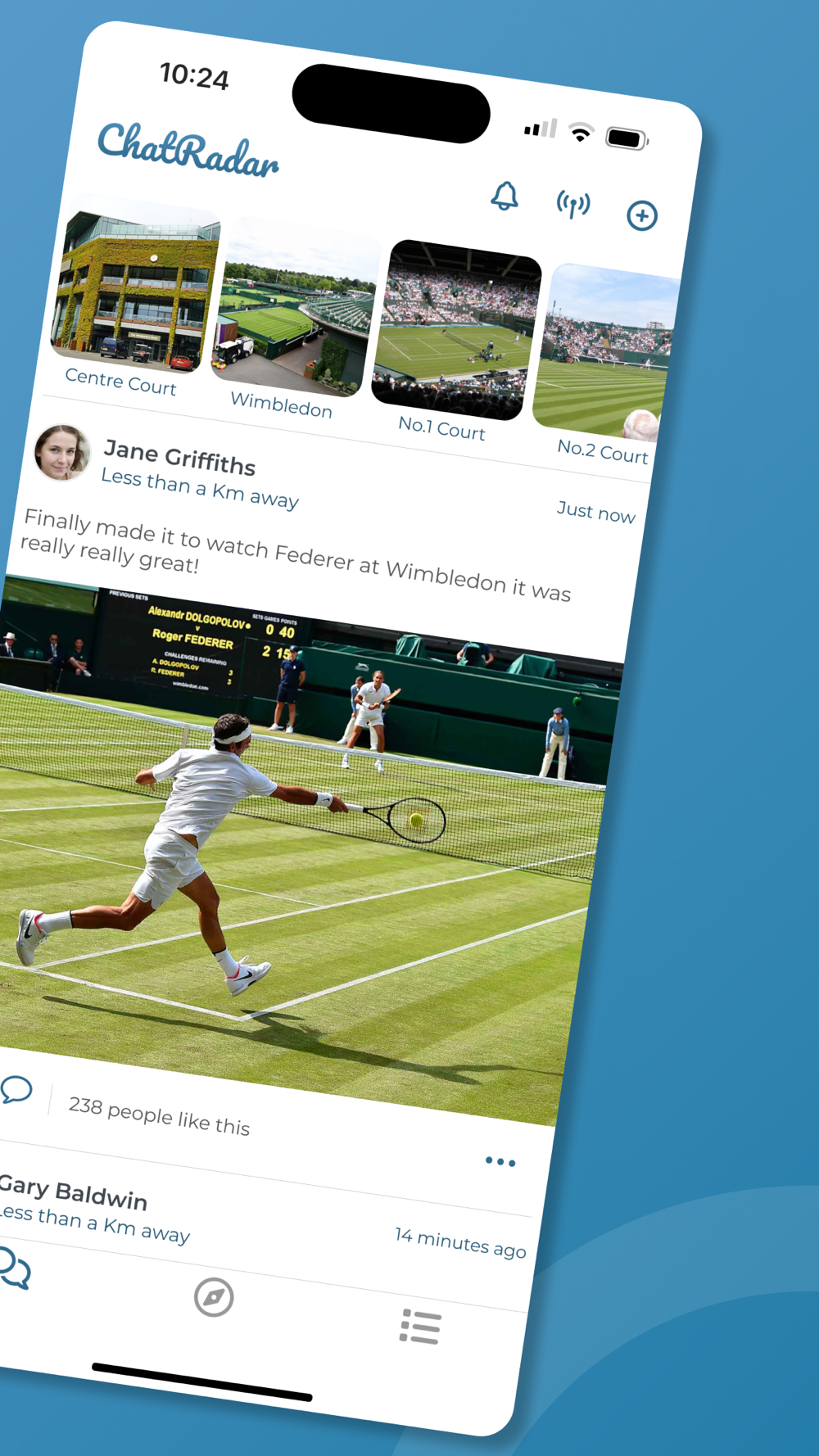Tap the battery status icon
Image resolution: width=819 pixels, height=1456 pixels.
click(627, 138)
